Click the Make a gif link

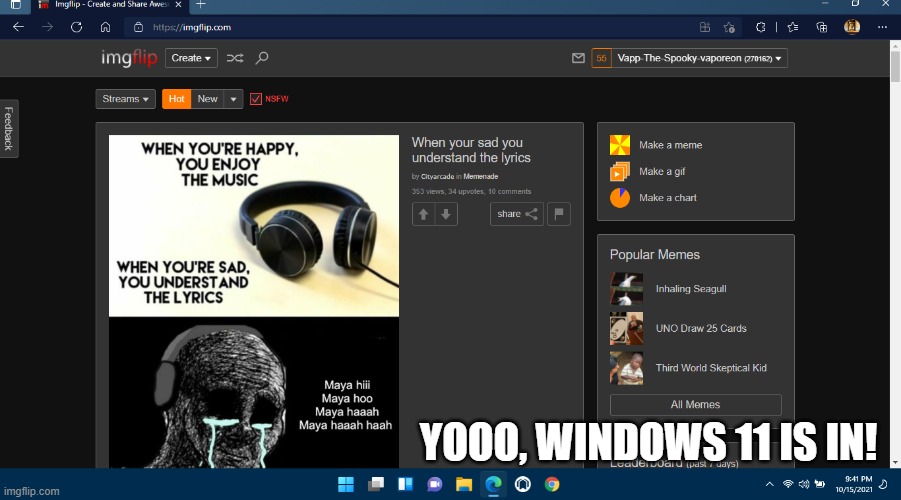[x=662, y=171]
